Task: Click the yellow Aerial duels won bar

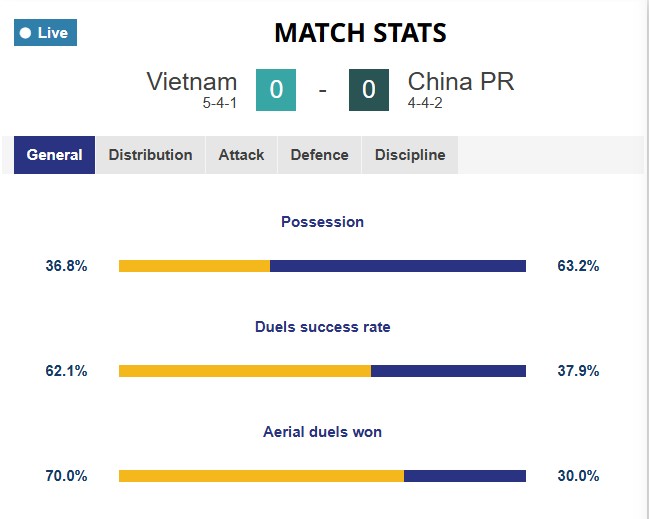Action: 261,476
